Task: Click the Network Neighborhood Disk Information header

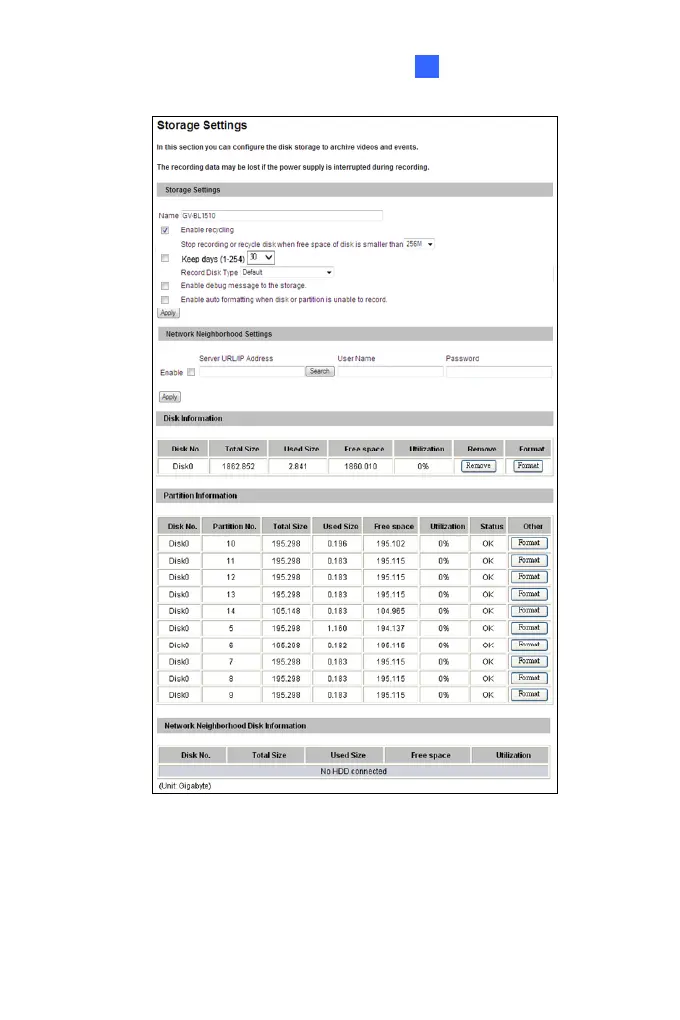Action: (x=353, y=725)
